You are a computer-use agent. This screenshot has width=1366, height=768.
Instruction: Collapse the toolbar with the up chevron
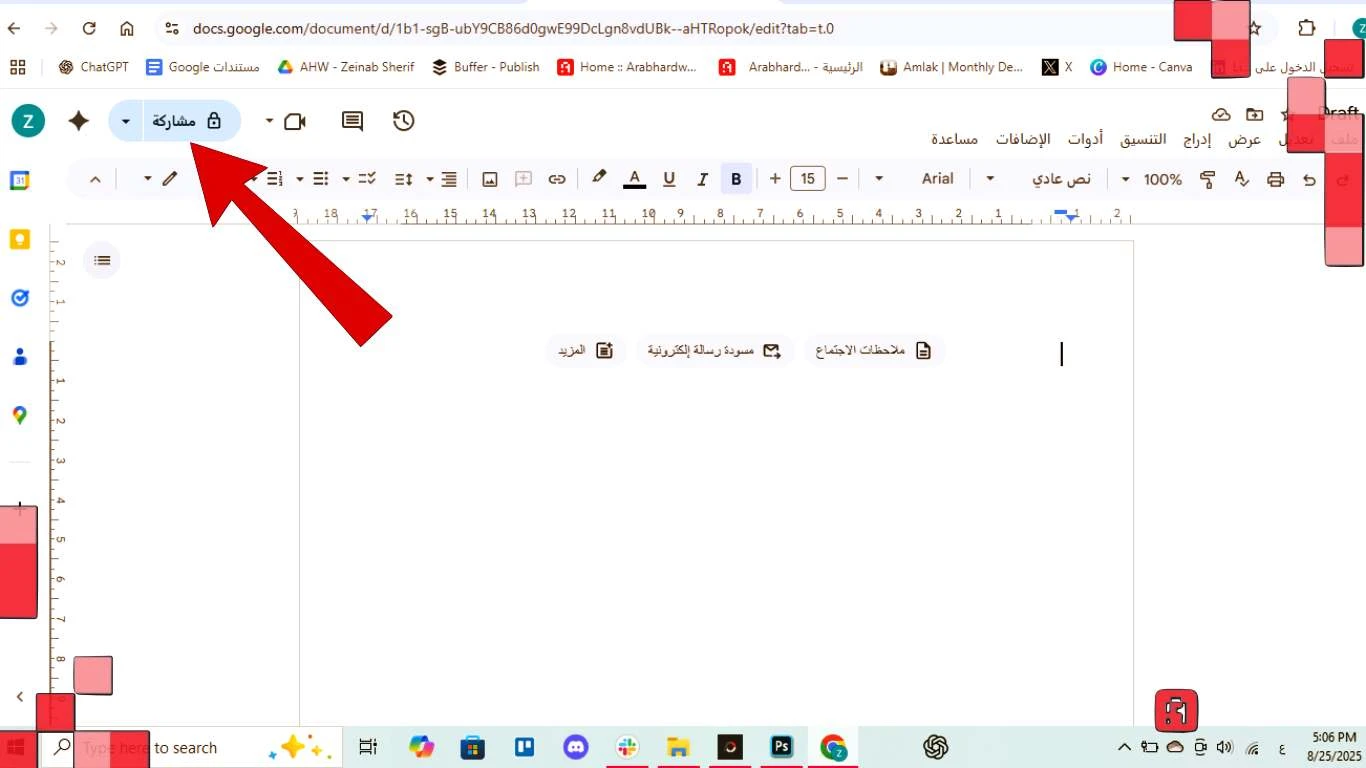tap(95, 179)
